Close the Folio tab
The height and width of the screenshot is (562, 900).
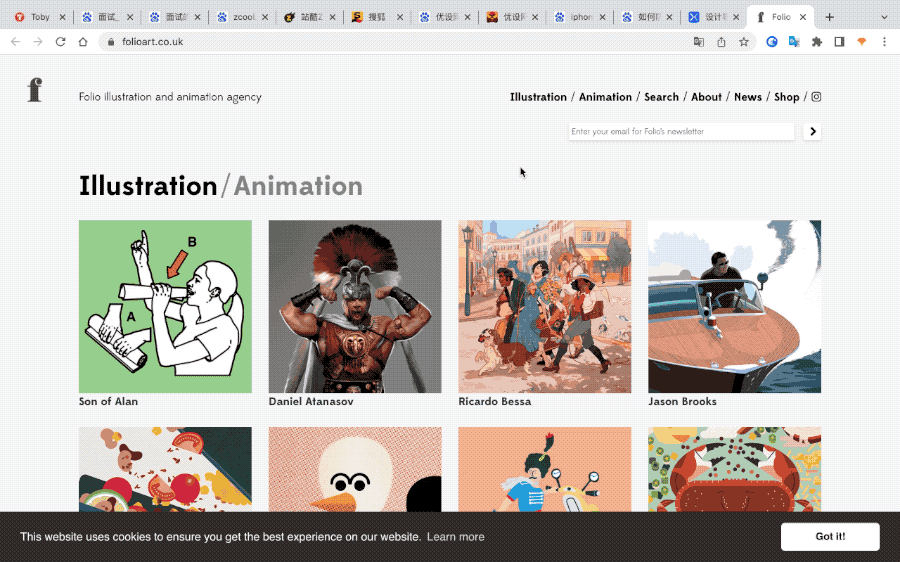(803, 17)
